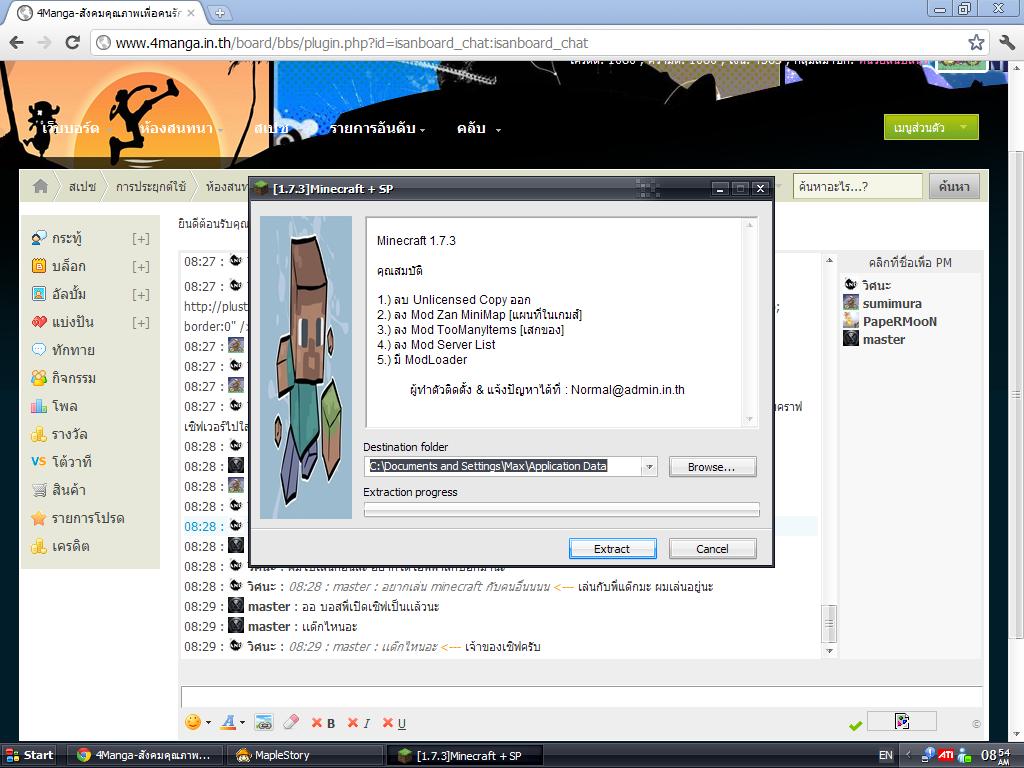Click the eraser clear-format icon
Viewport: 1024px width, 768px height.
tap(291, 722)
